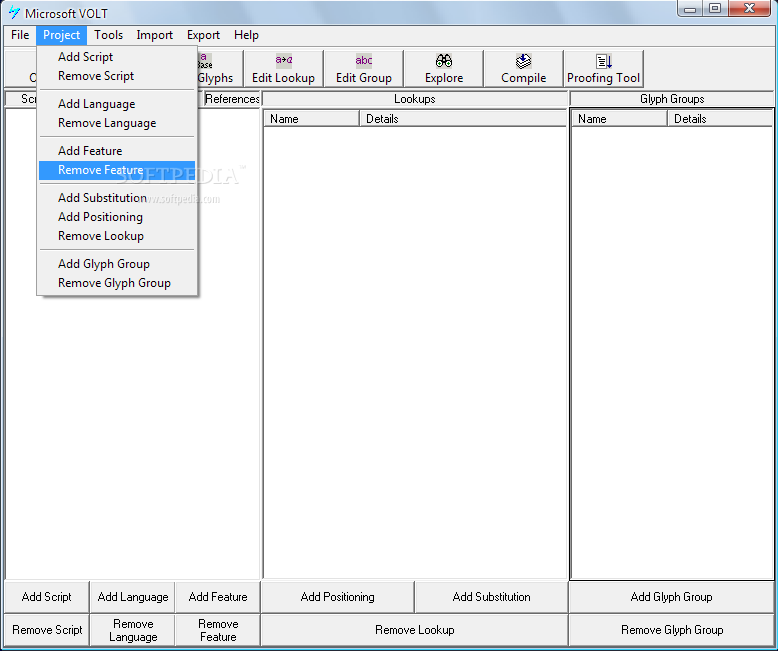Run the Compile toolbar tool
The image size is (778, 651).
click(523, 69)
